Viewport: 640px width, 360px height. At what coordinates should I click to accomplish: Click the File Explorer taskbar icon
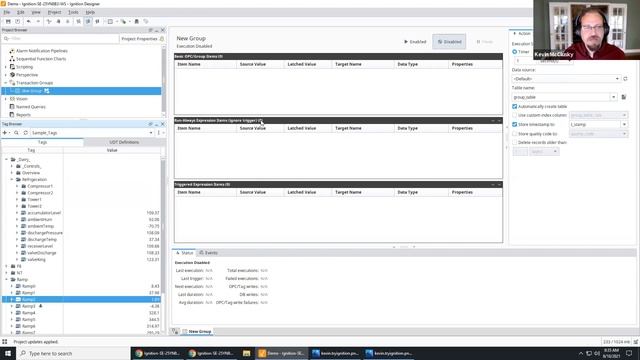tap(247, 353)
